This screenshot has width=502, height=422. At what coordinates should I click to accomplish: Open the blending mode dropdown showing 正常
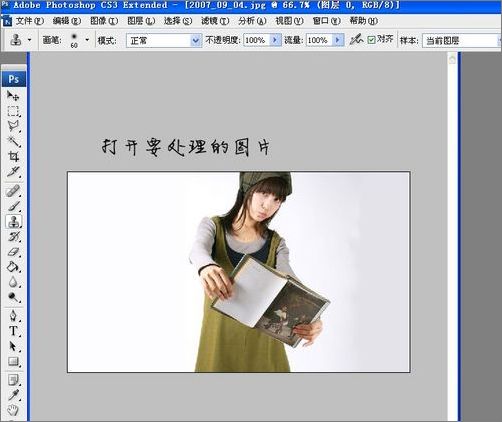tap(164, 41)
